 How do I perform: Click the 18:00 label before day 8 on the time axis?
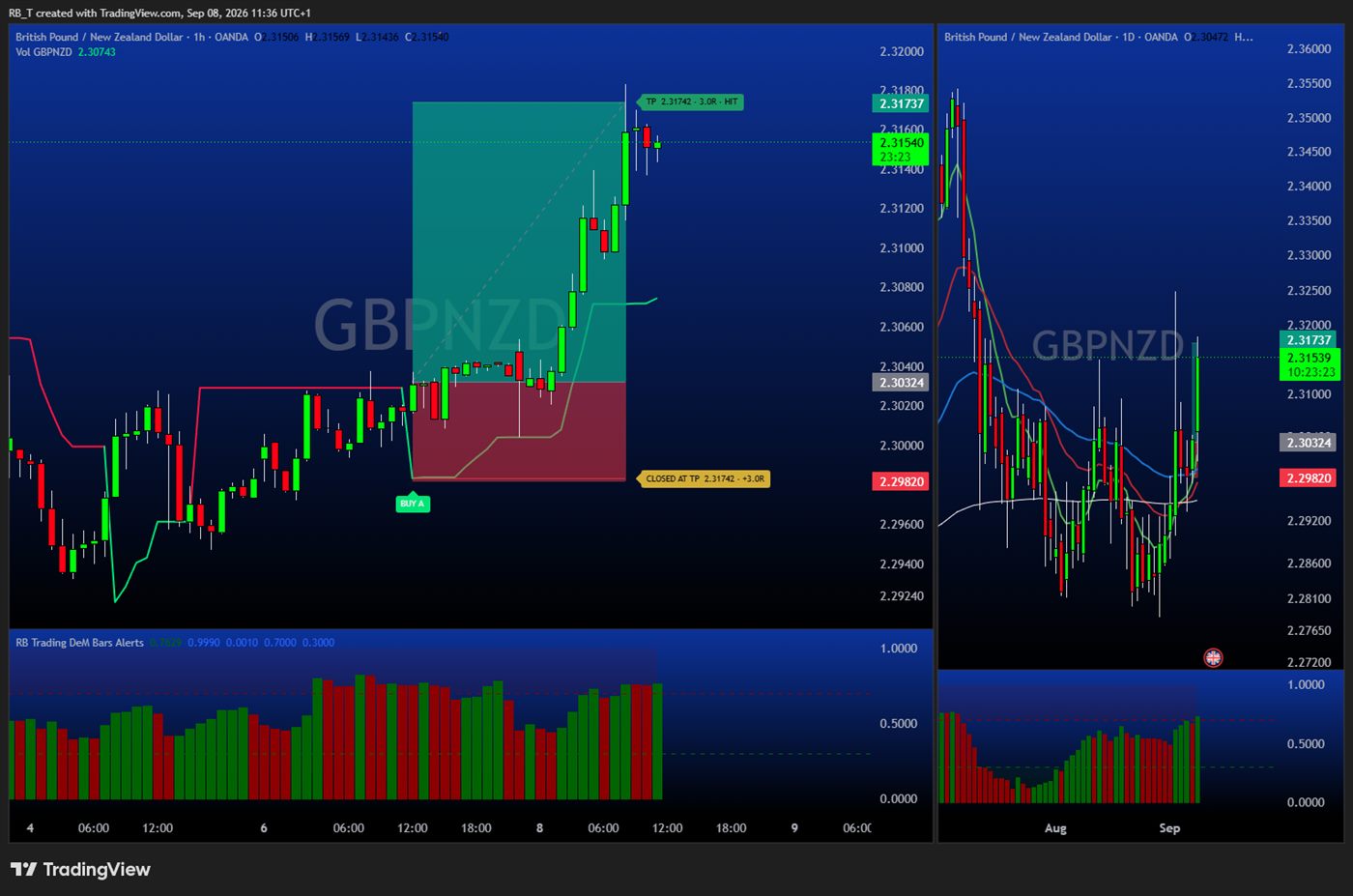[476, 828]
